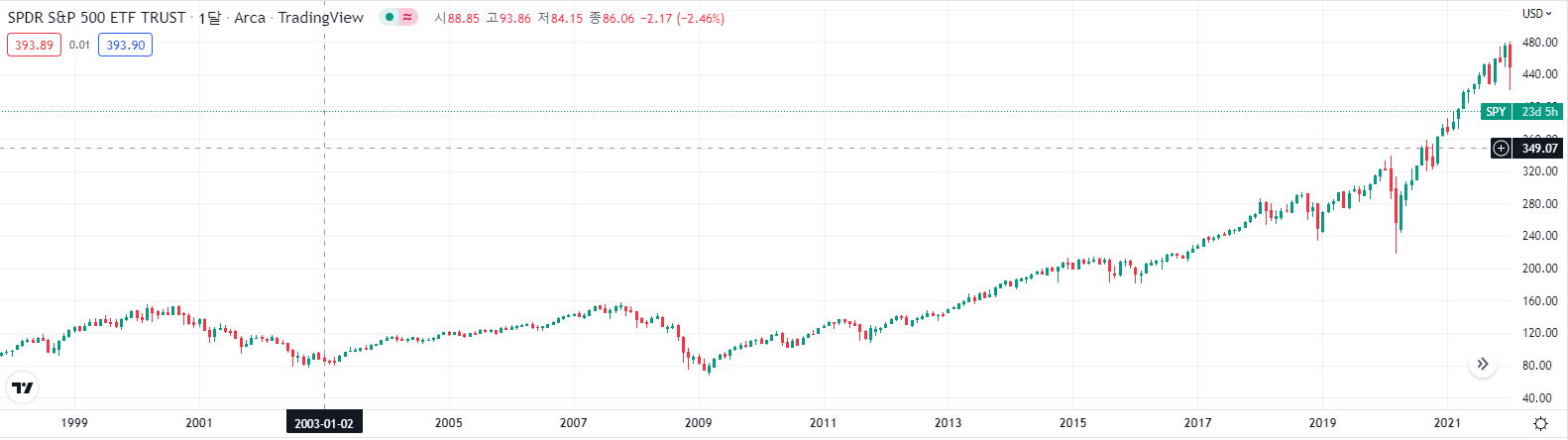Image resolution: width=1568 pixels, height=440 pixels.
Task: Click the scroll to latest bar arrows
Action: point(1483,364)
